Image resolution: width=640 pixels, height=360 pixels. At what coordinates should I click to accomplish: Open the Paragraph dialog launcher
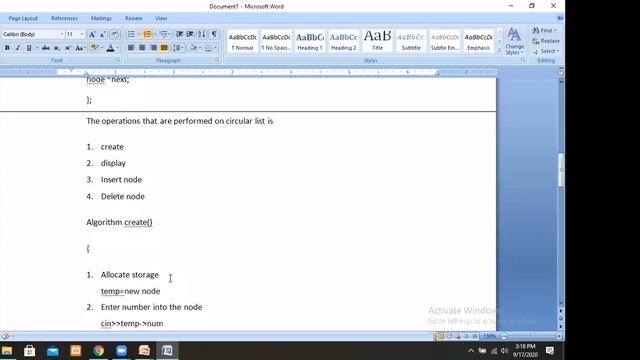tap(218, 60)
